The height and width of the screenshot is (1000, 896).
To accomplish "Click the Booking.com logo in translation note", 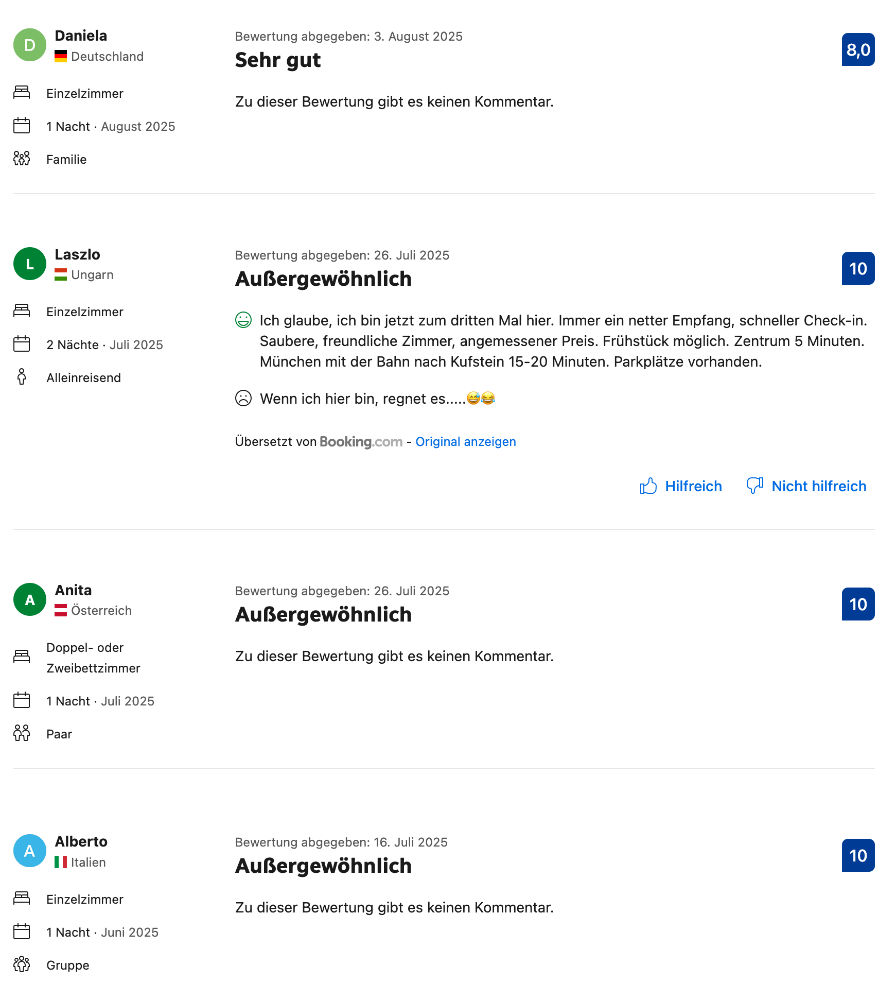I will coord(361,442).
